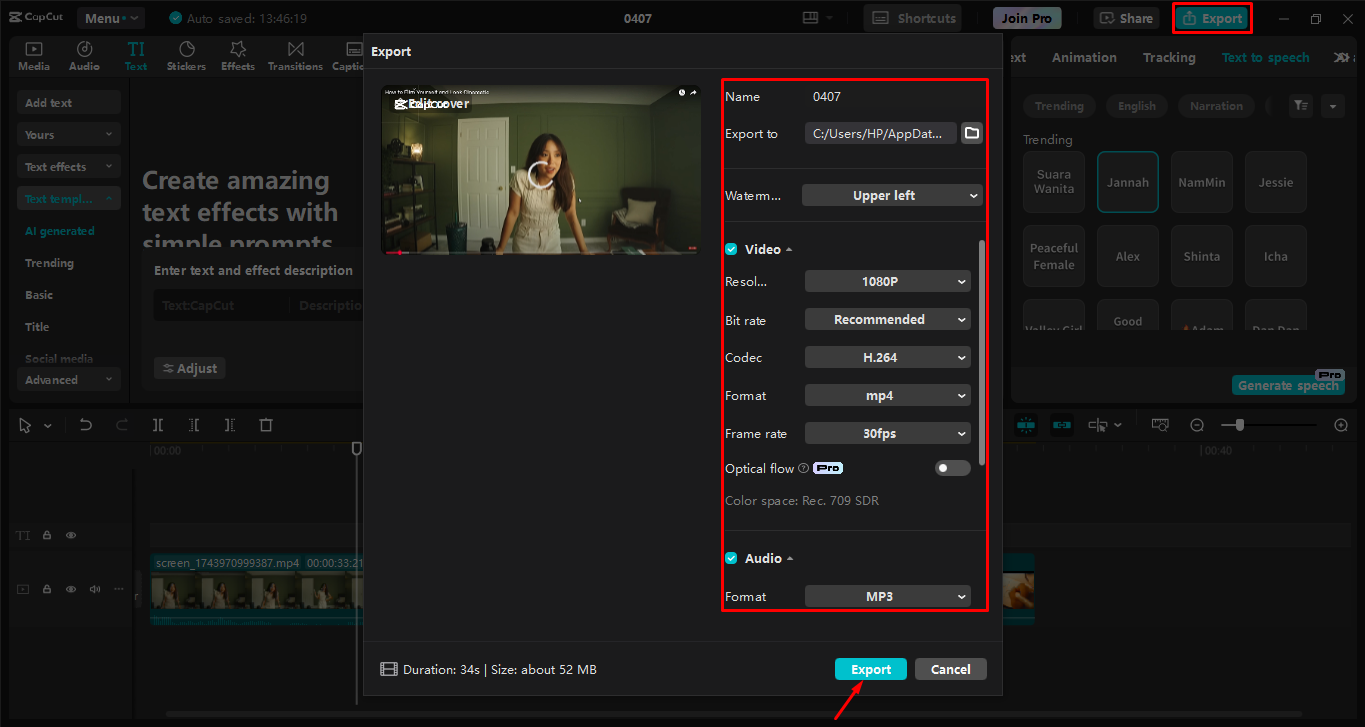Open the video Format mp4 dropdown
Screen dimensions: 1365x727
(888, 396)
